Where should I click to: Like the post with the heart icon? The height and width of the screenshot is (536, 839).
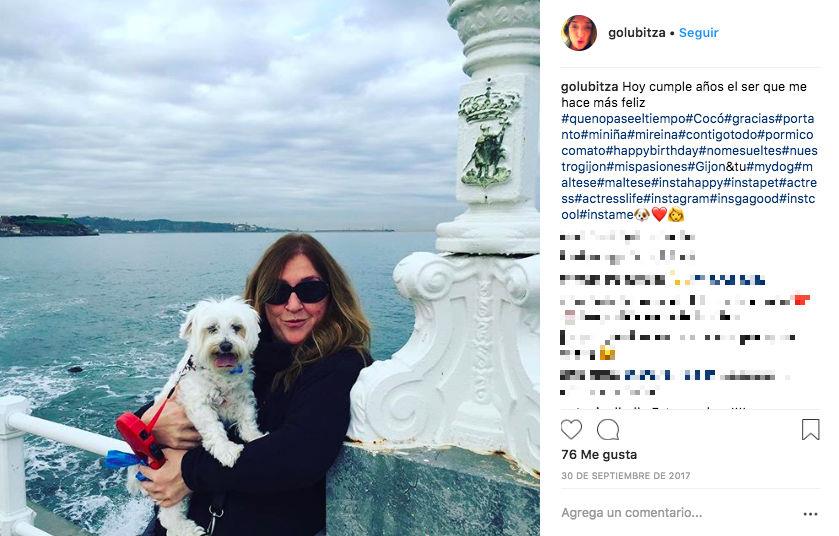(571, 430)
